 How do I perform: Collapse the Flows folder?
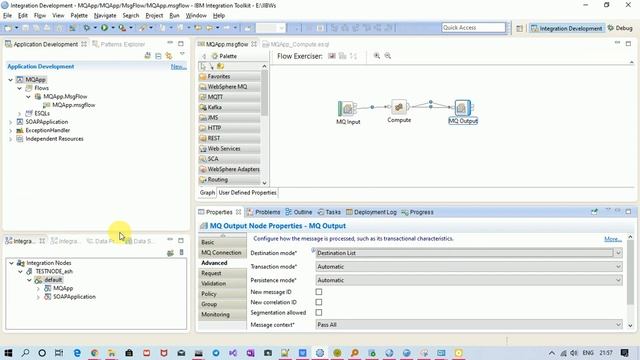pos(19,88)
